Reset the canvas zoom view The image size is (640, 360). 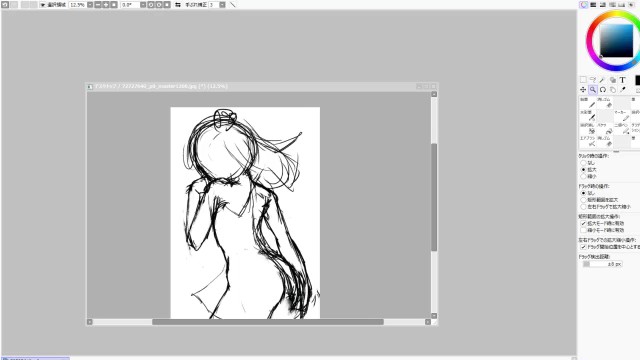(114, 5)
